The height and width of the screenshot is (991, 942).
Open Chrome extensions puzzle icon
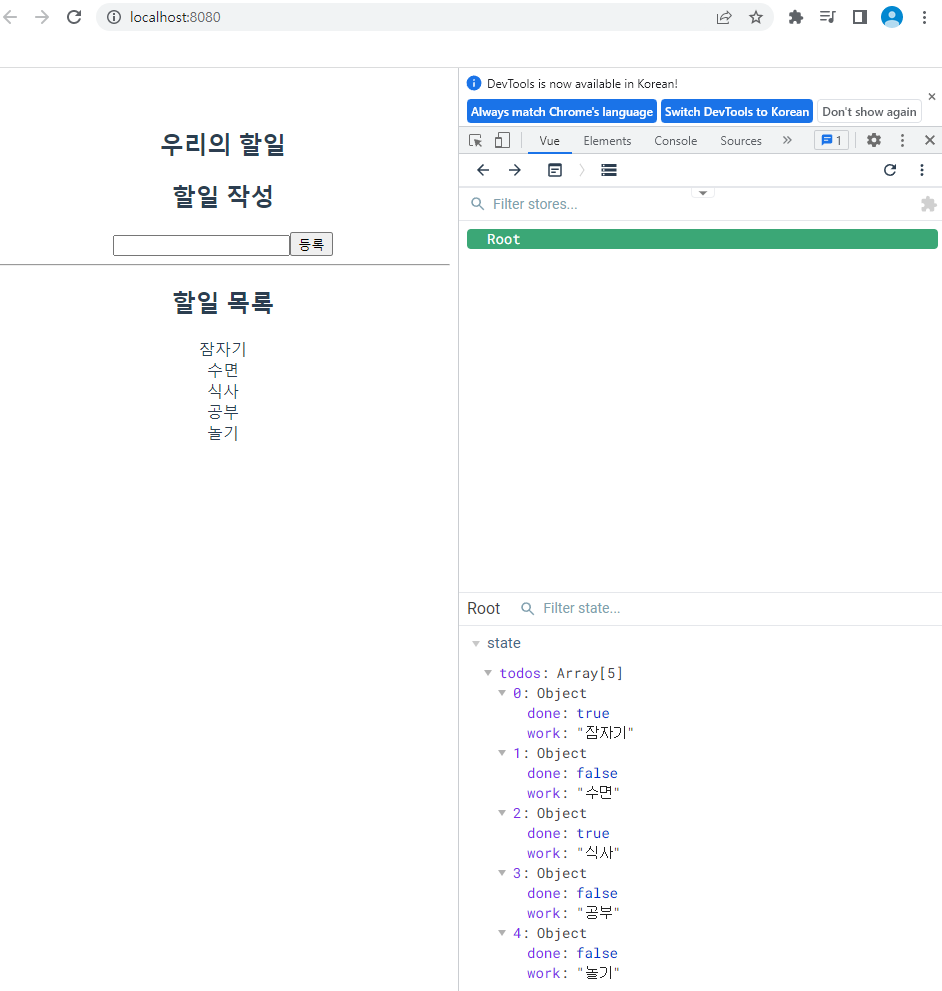795,17
